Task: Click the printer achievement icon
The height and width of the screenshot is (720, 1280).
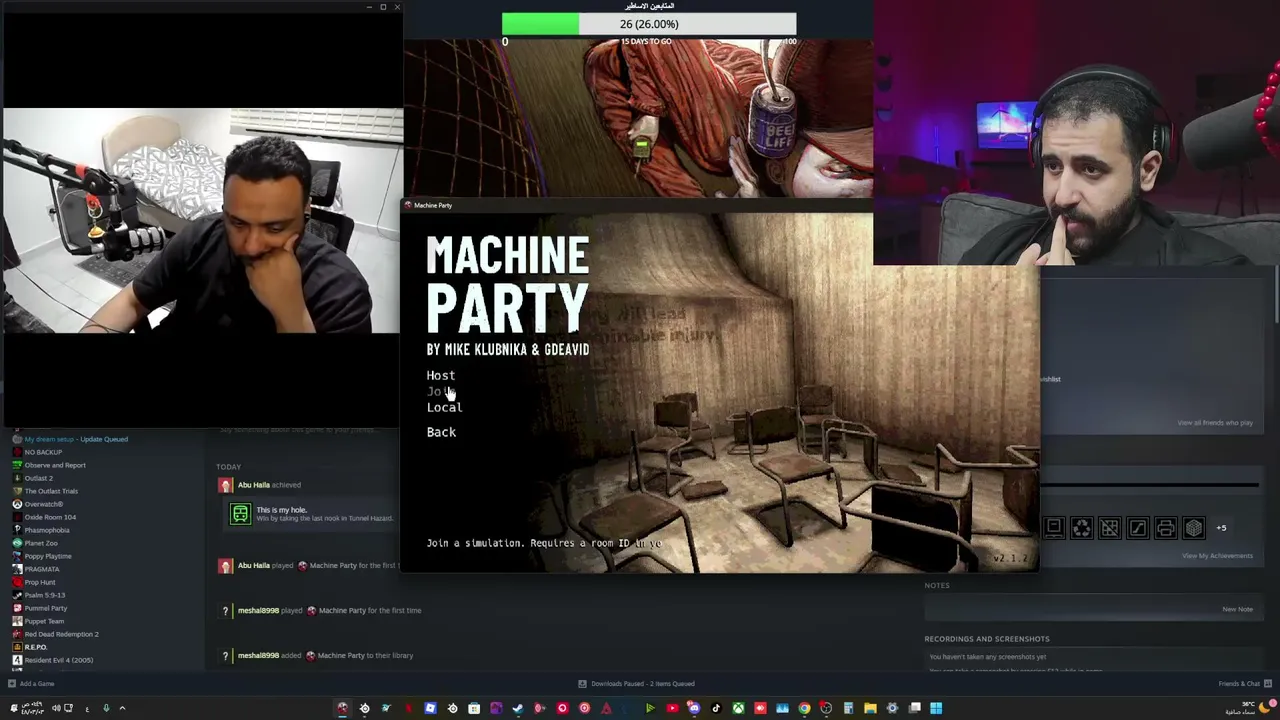Action: (1166, 527)
